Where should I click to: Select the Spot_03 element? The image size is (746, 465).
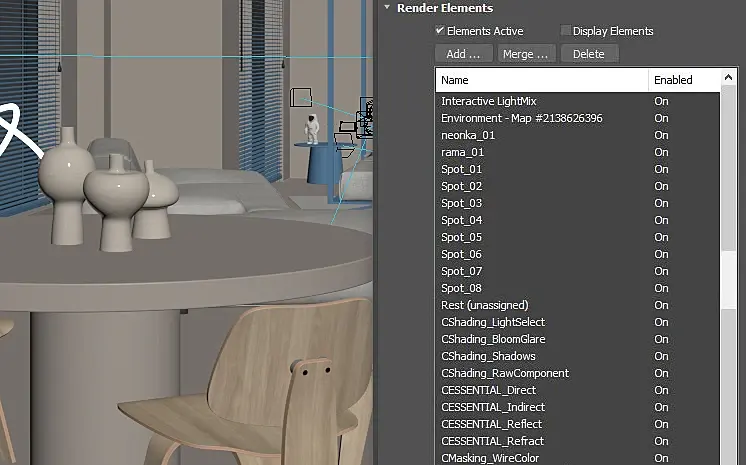tap(578, 203)
